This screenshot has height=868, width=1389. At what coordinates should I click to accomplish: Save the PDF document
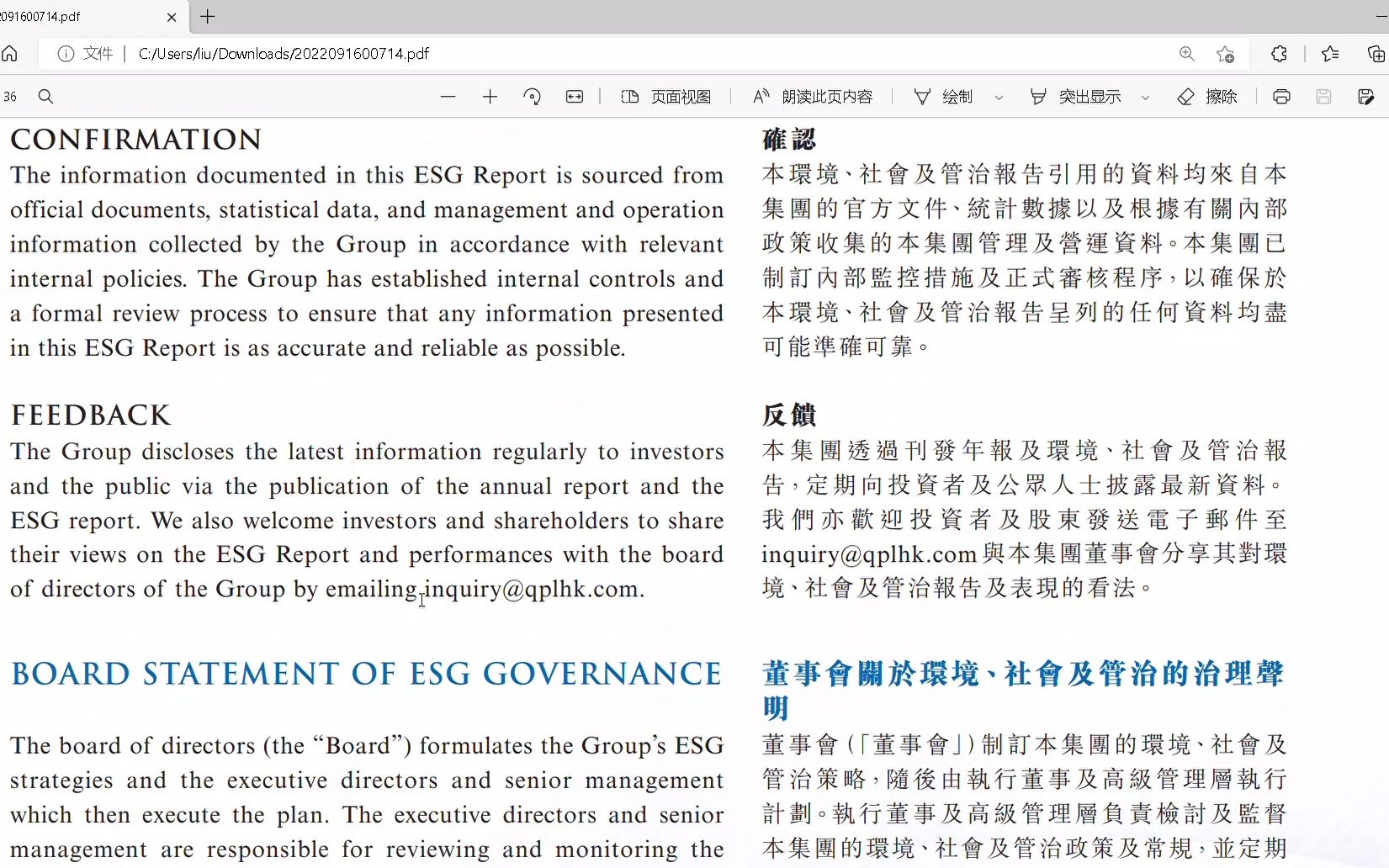coord(1323,97)
